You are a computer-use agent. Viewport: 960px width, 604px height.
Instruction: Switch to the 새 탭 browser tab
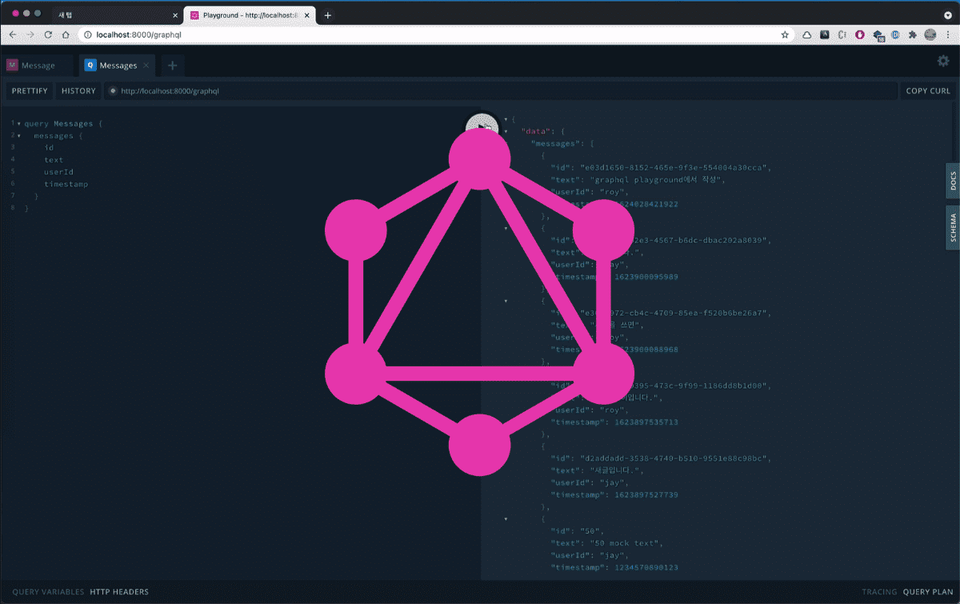[x=116, y=15]
